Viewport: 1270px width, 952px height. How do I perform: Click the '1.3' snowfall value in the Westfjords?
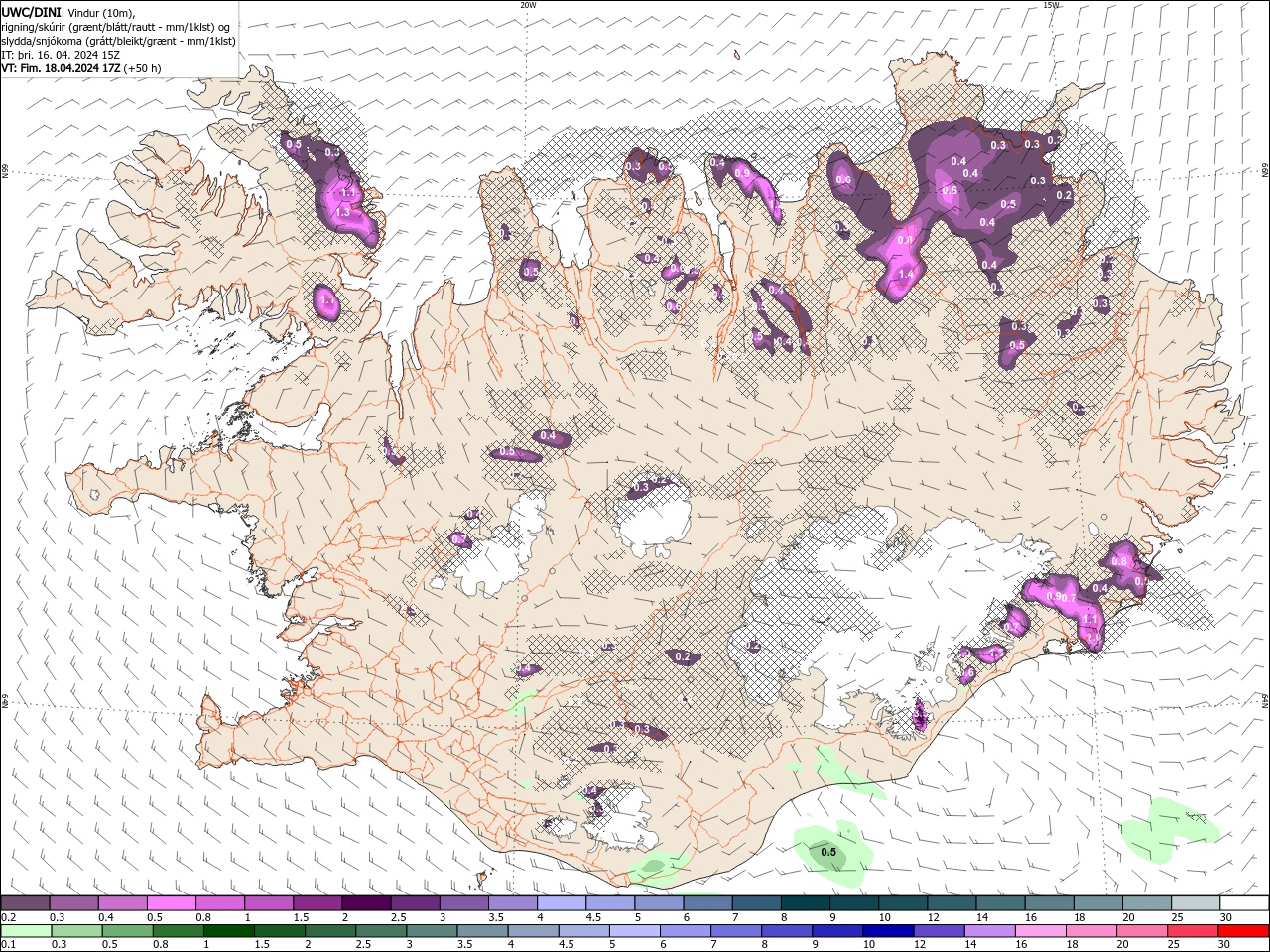coord(343,212)
